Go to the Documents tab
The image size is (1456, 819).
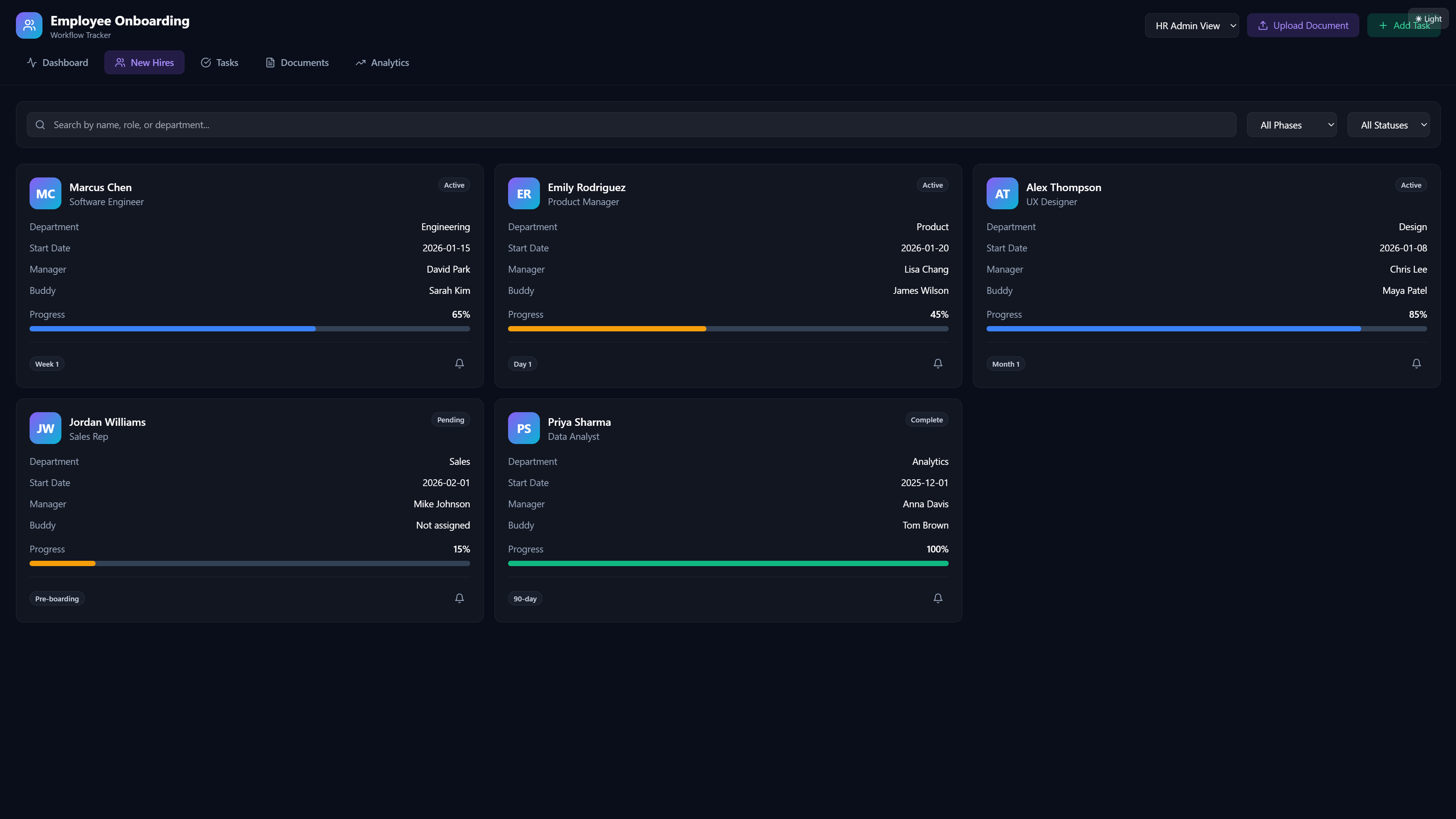297,63
